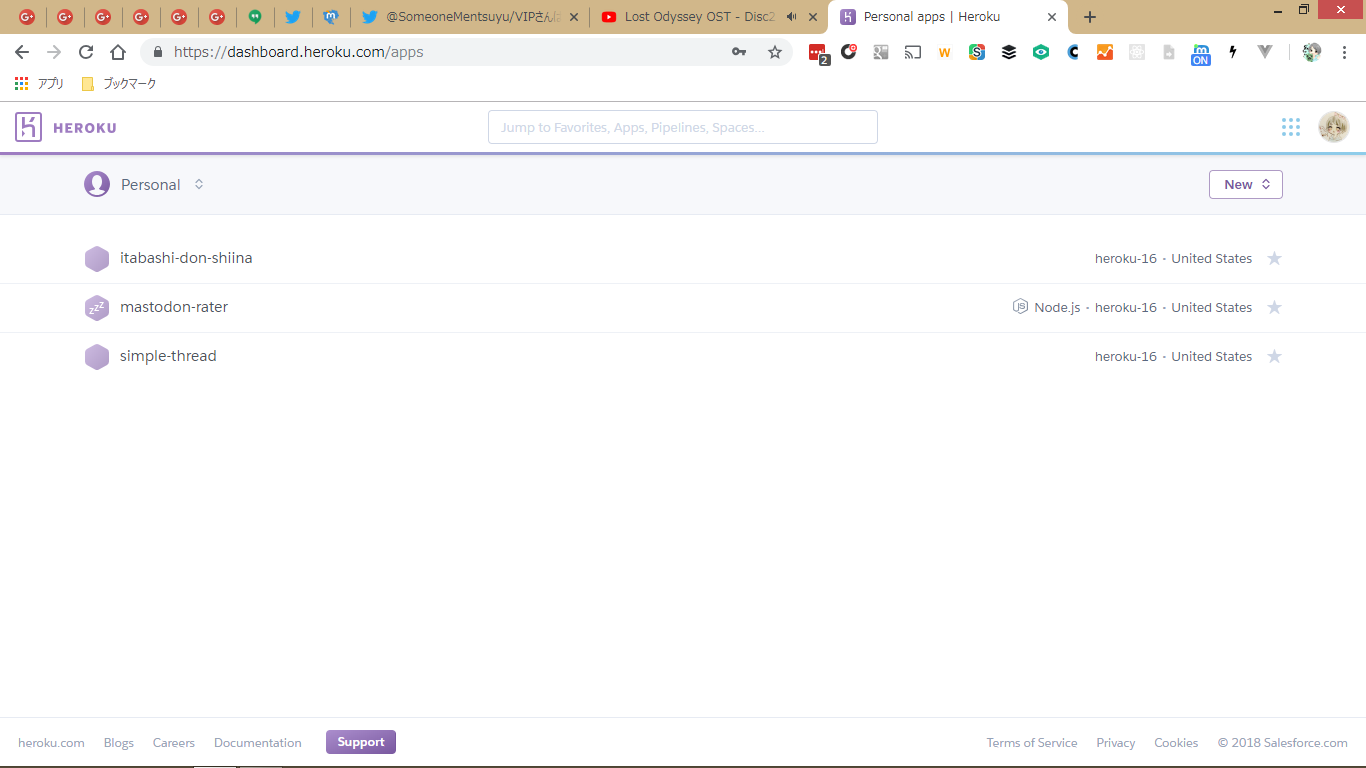The width and height of the screenshot is (1366, 768).
Task: Open the Heroku apps grid menu
Action: (1291, 127)
